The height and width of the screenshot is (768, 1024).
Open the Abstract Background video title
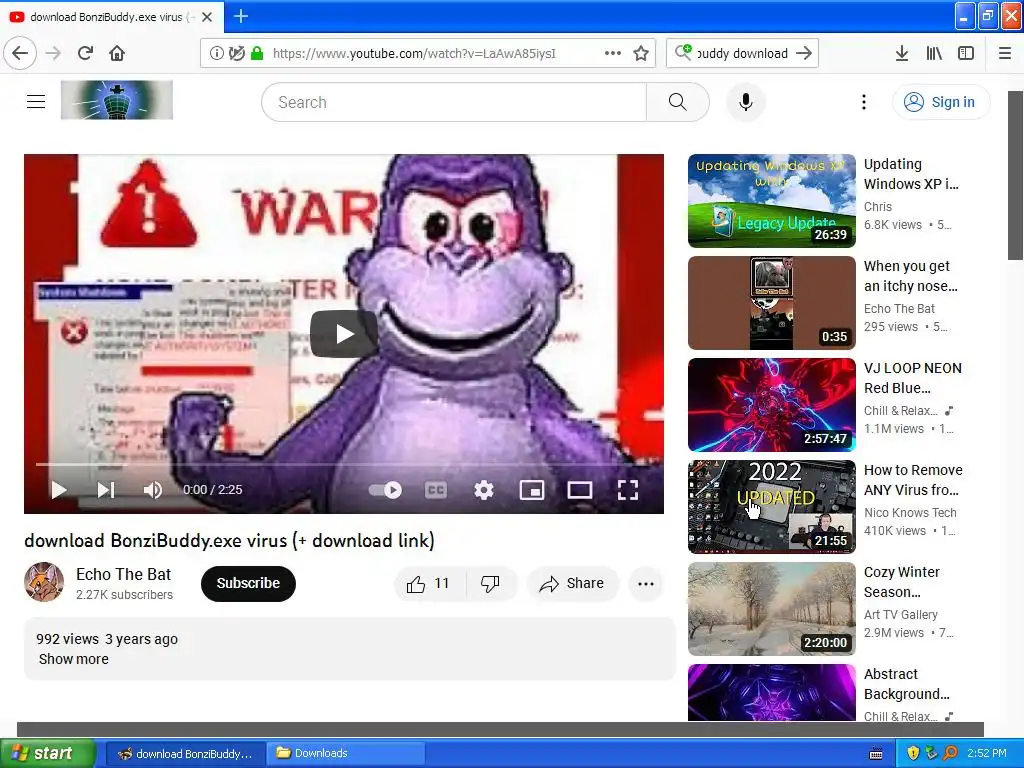[907, 684]
